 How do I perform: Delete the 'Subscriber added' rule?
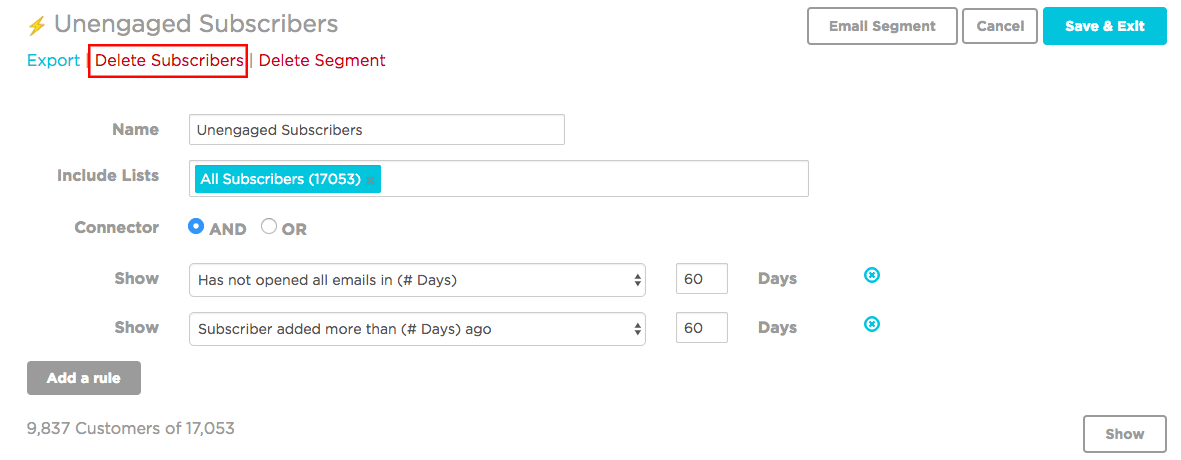[x=872, y=324]
